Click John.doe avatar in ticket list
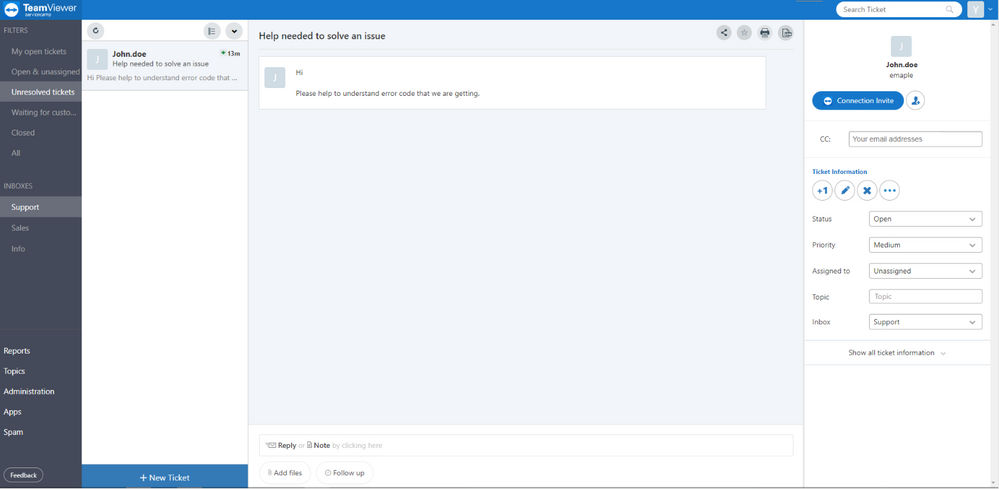999x489 pixels. 97,59
